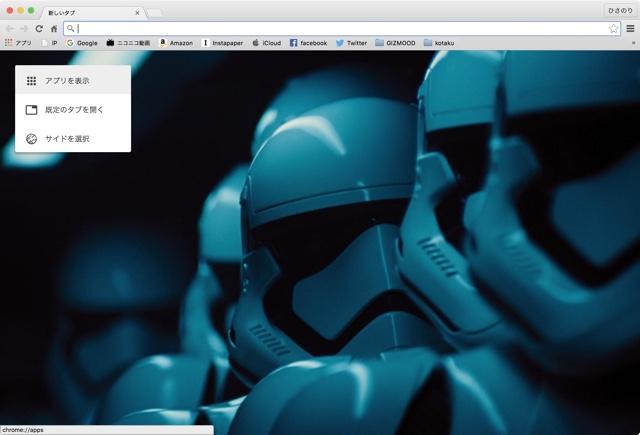Switch to the 新しいタブ tab
This screenshot has width=640, height=435.
pyautogui.click(x=93, y=13)
